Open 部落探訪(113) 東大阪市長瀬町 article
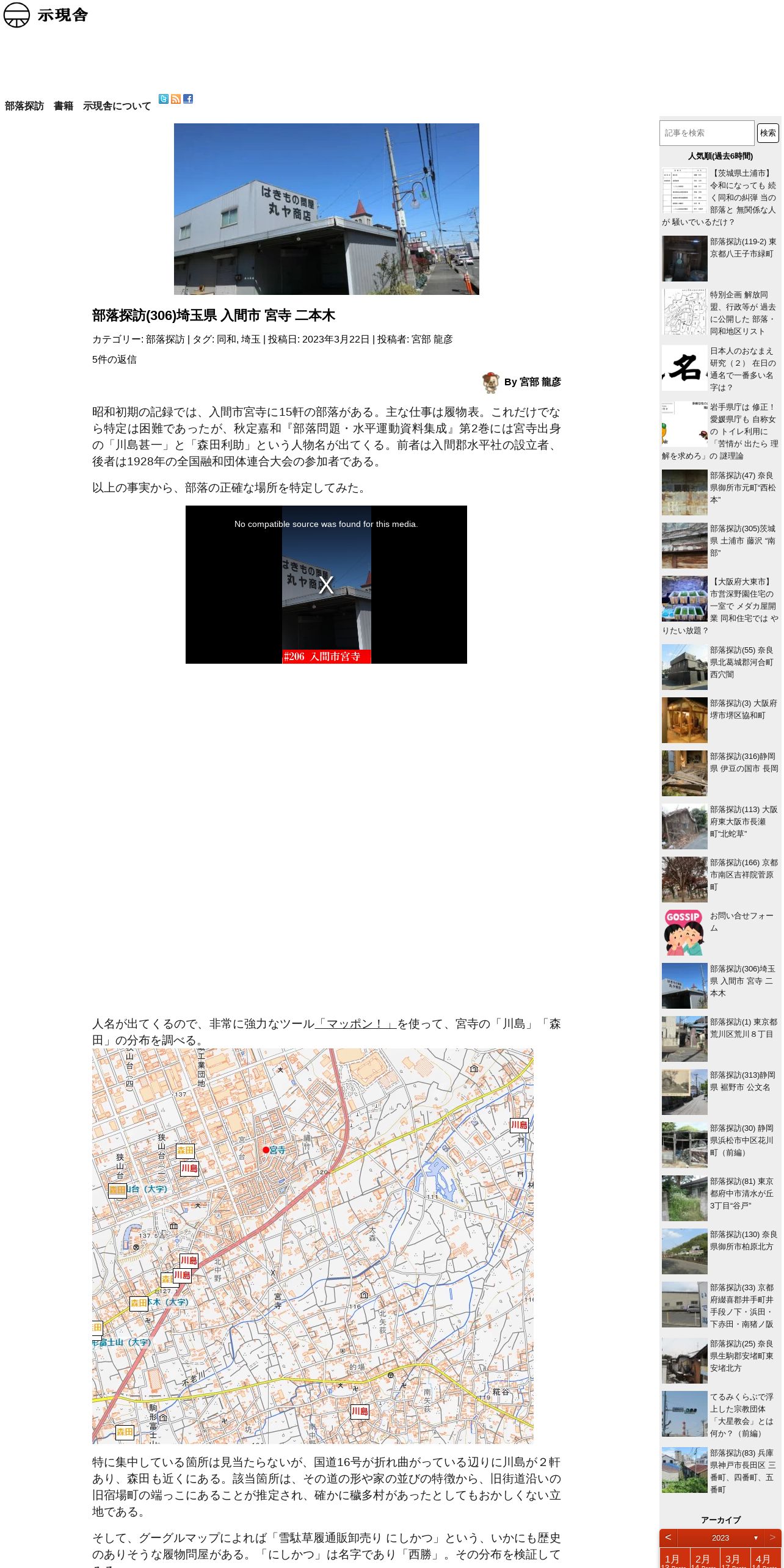 [x=720, y=826]
